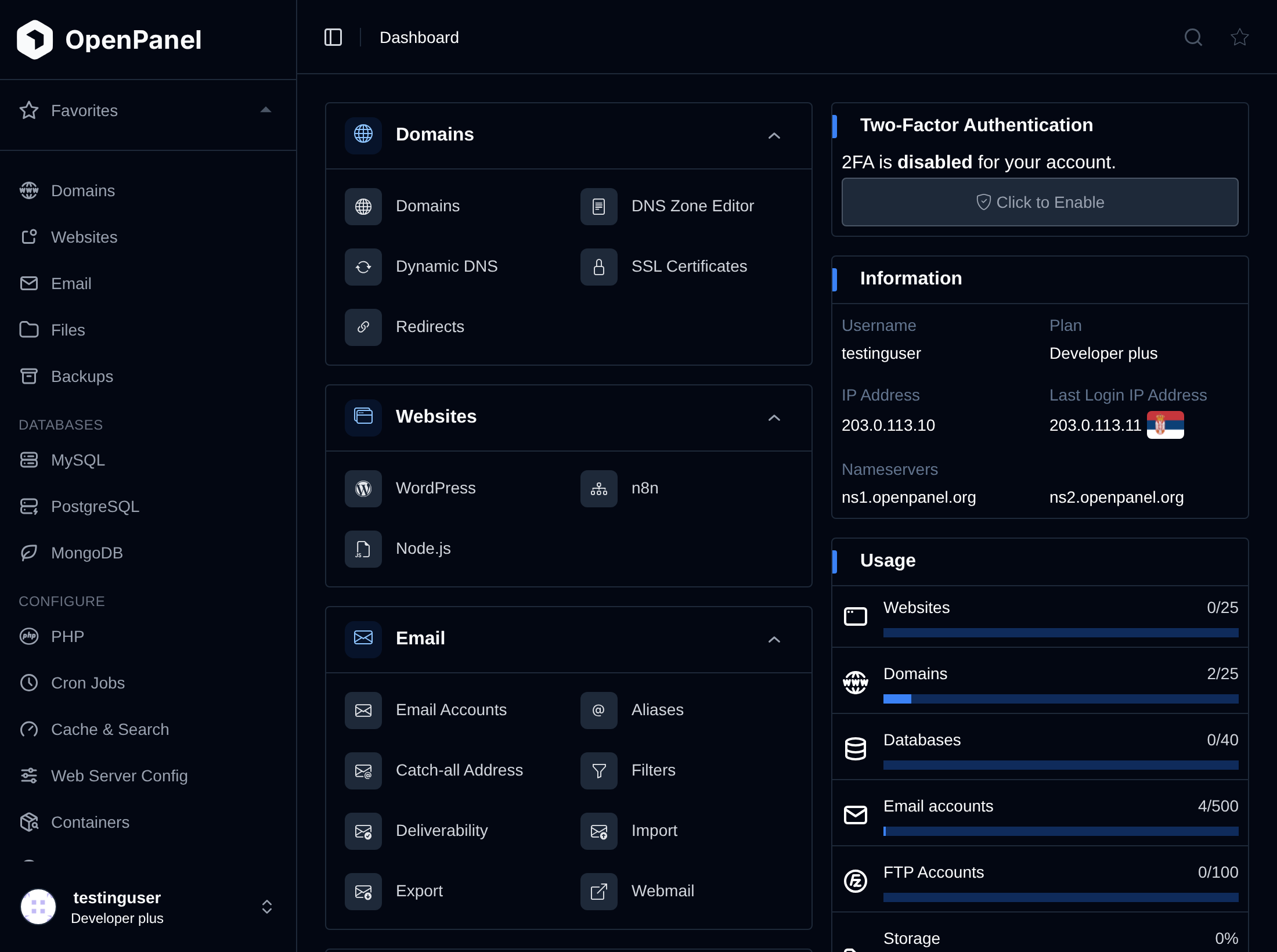This screenshot has width=1277, height=952.
Task: Collapse the Email card chevron
Action: (x=774, y=640)
